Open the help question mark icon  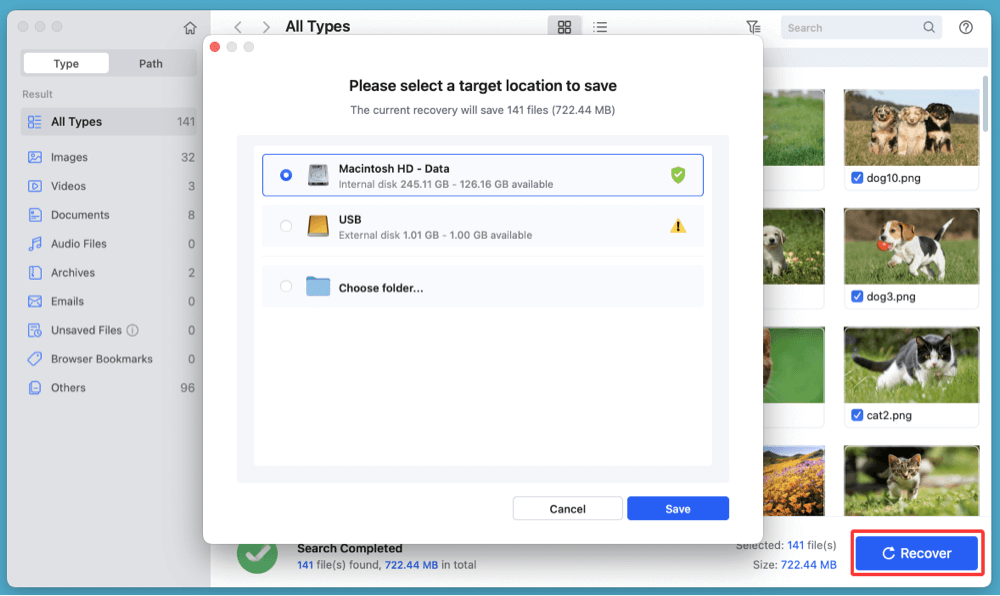[x=965, y=27]
